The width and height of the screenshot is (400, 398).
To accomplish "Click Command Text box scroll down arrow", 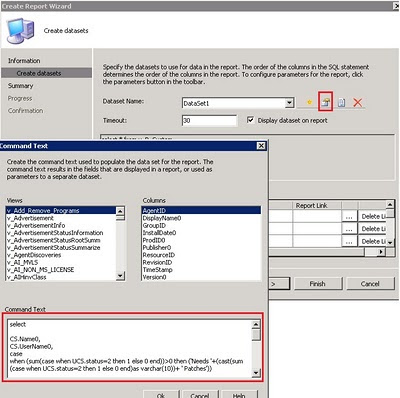I will point(256,373).
